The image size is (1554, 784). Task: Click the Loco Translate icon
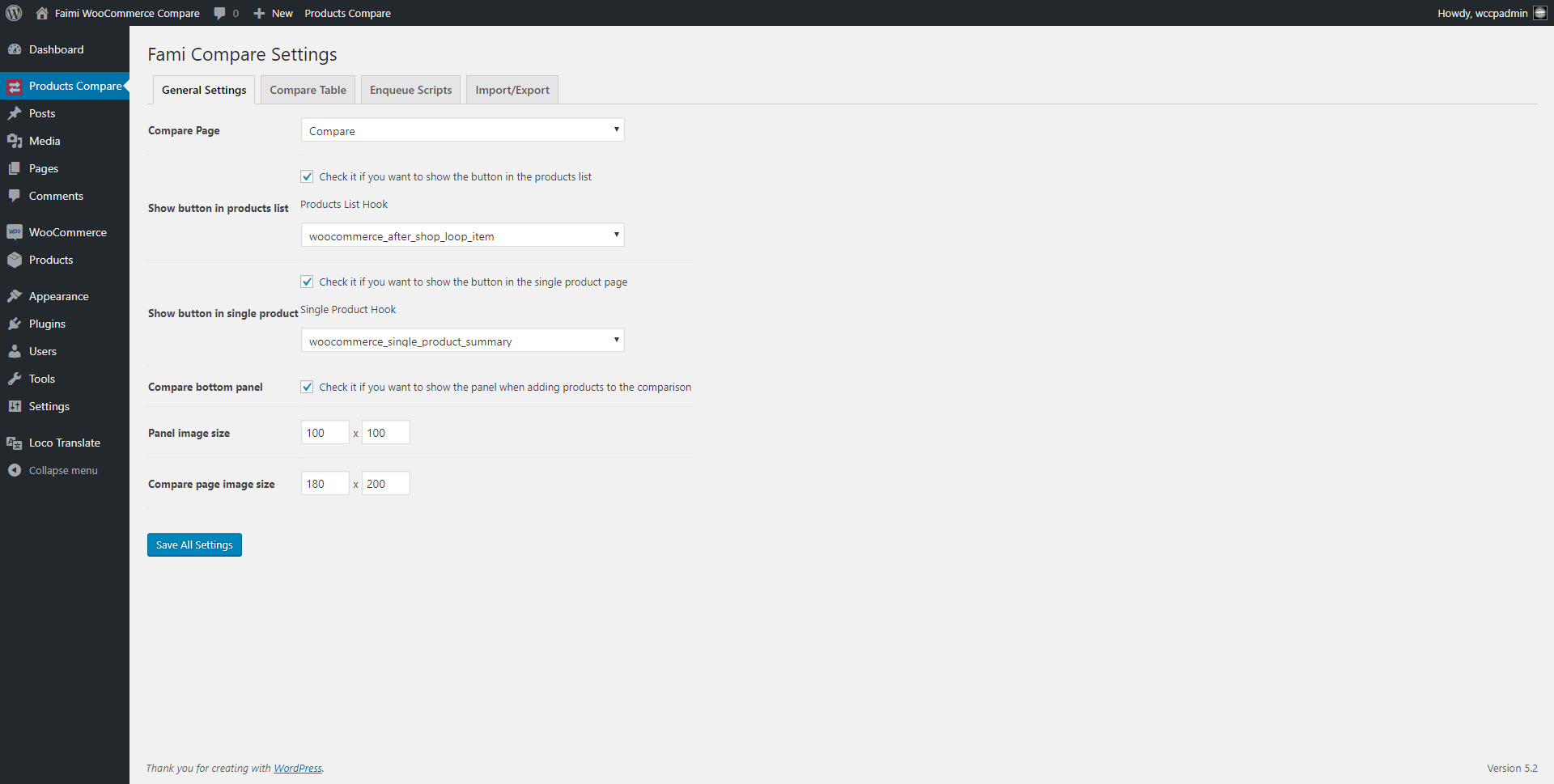pyautogui.click(x=15, y=443)
